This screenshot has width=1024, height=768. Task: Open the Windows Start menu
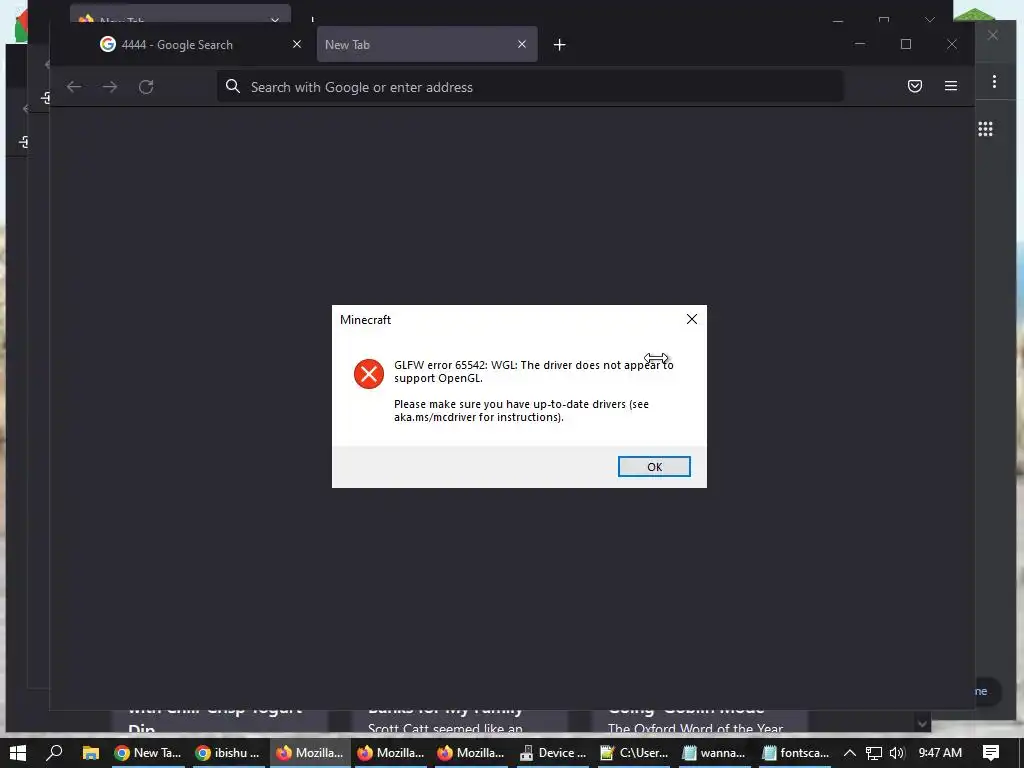pyautogui.click(x=18, y=753)
